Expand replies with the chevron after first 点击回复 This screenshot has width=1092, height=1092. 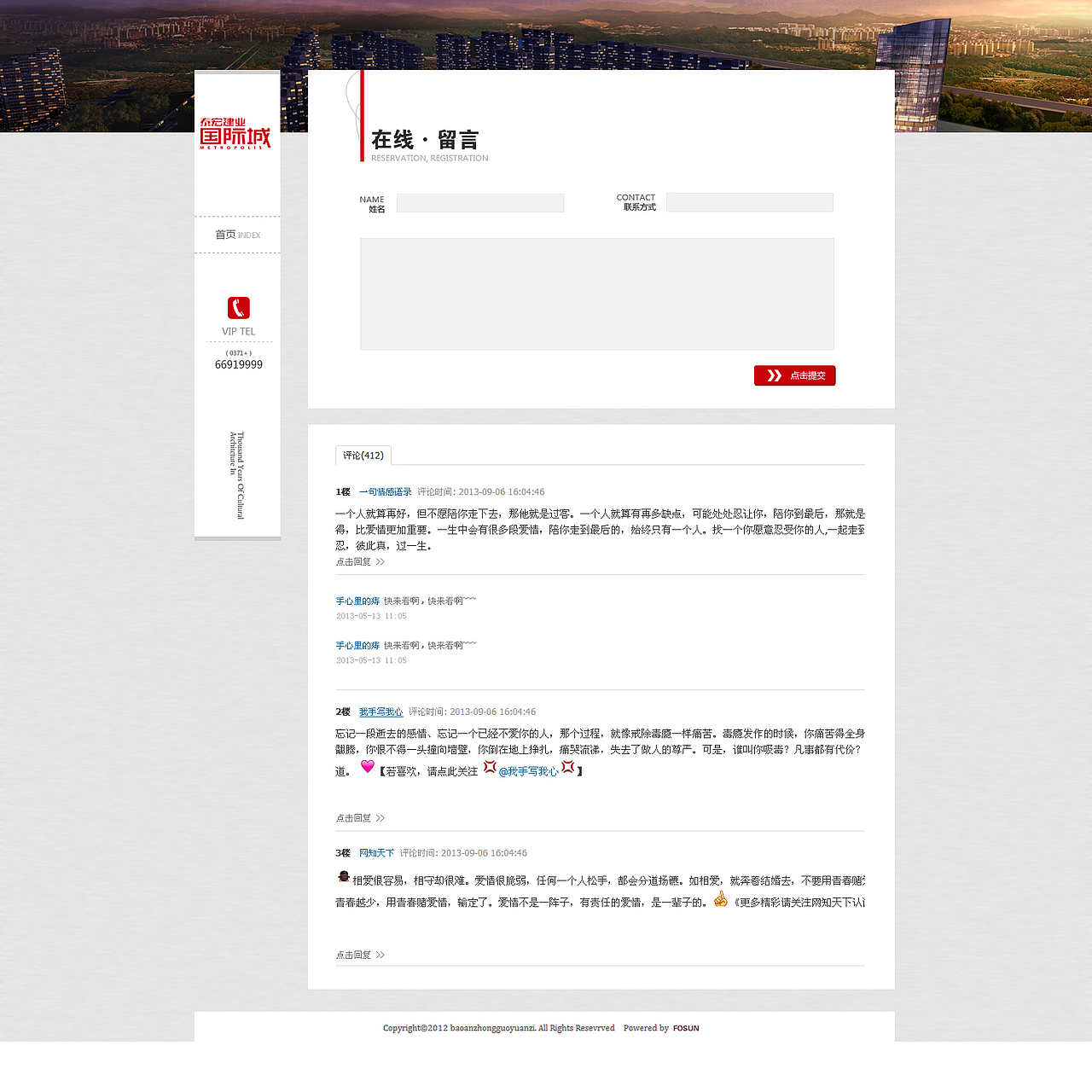click(380, 561)
